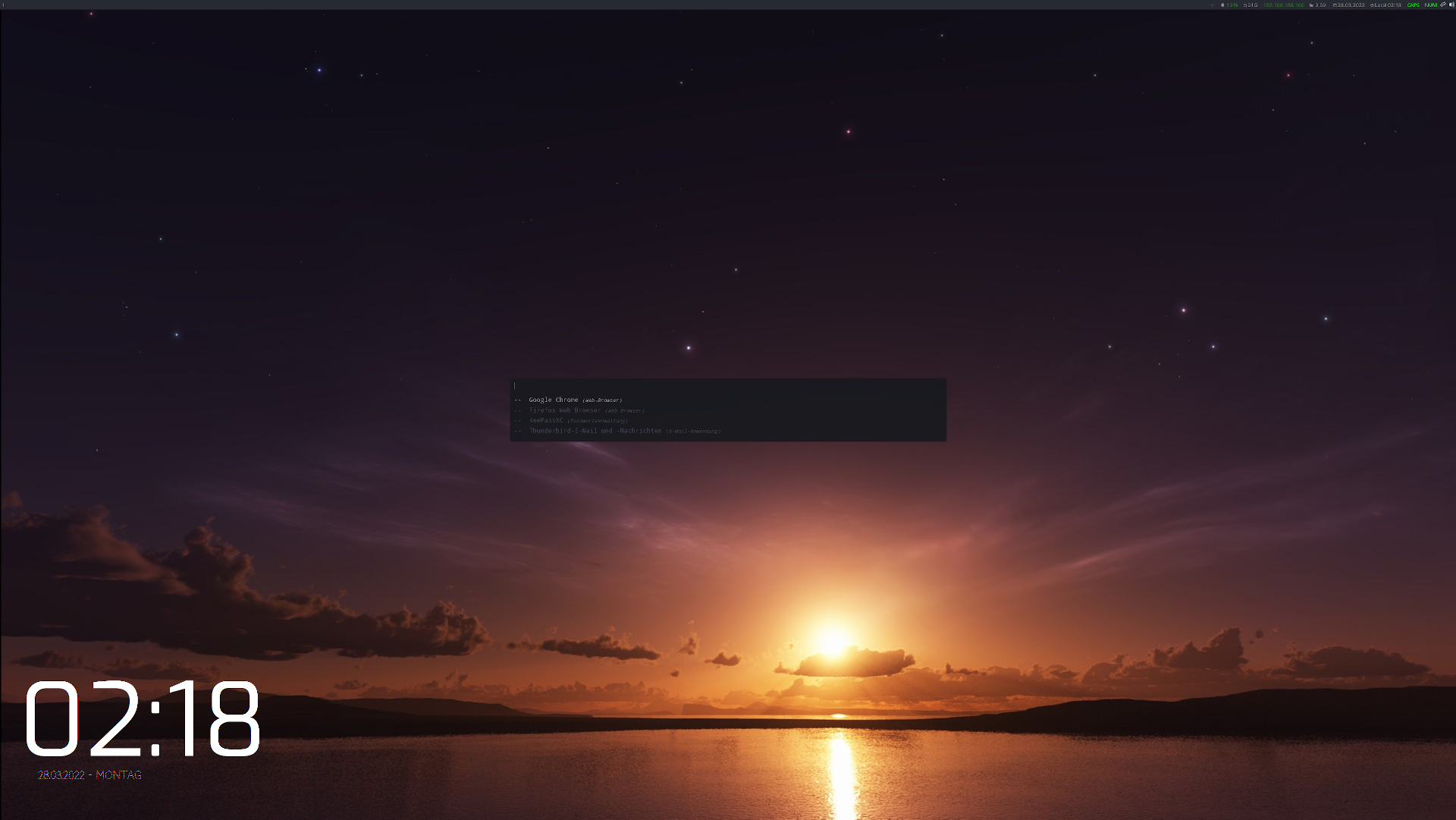This screenshot has height=820, width=1456.
Task: Click the 192.168.188.166 IP address module
Action: point(1284,5)
